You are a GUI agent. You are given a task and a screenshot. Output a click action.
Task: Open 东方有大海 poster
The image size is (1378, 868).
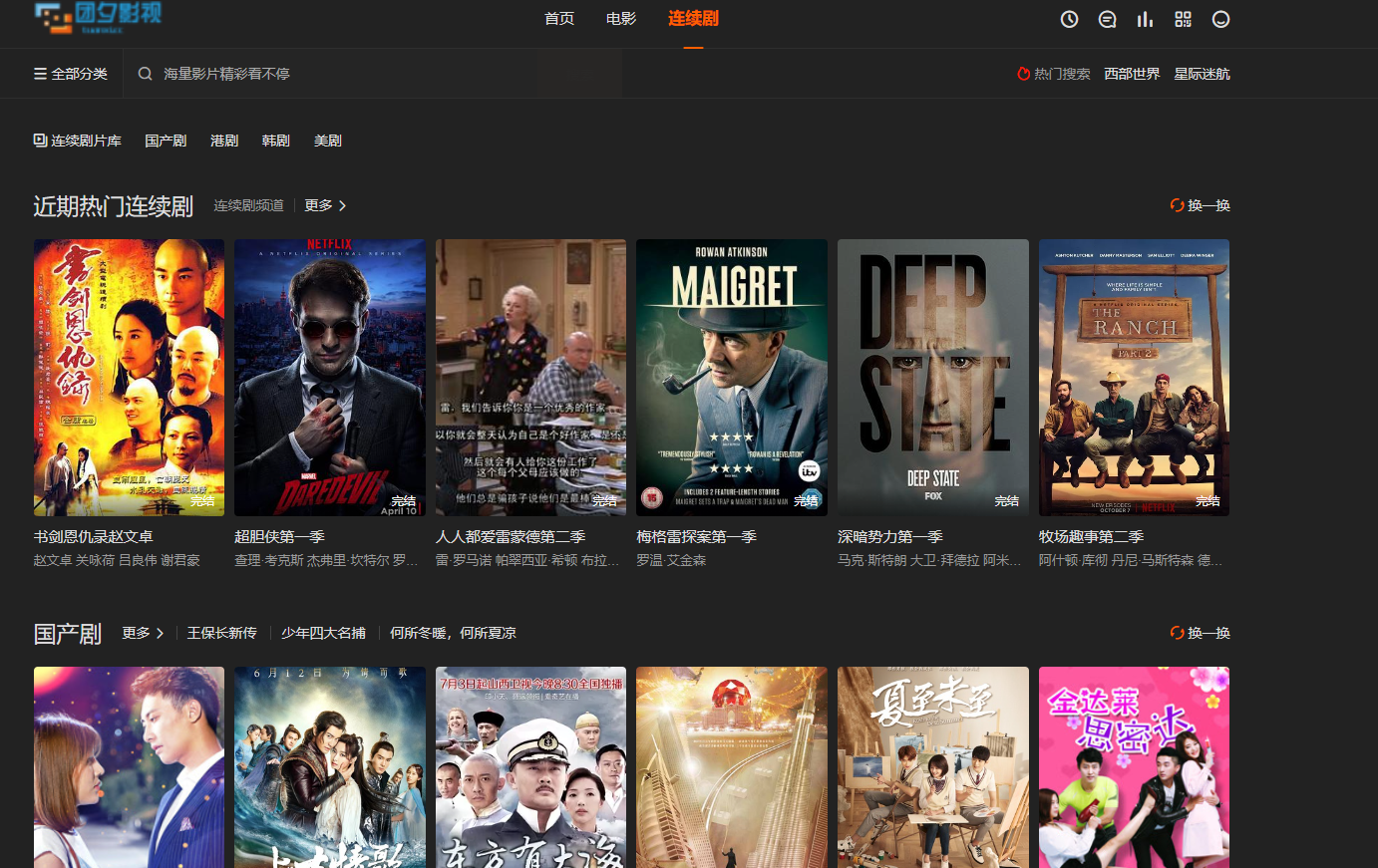click(530, 767)
